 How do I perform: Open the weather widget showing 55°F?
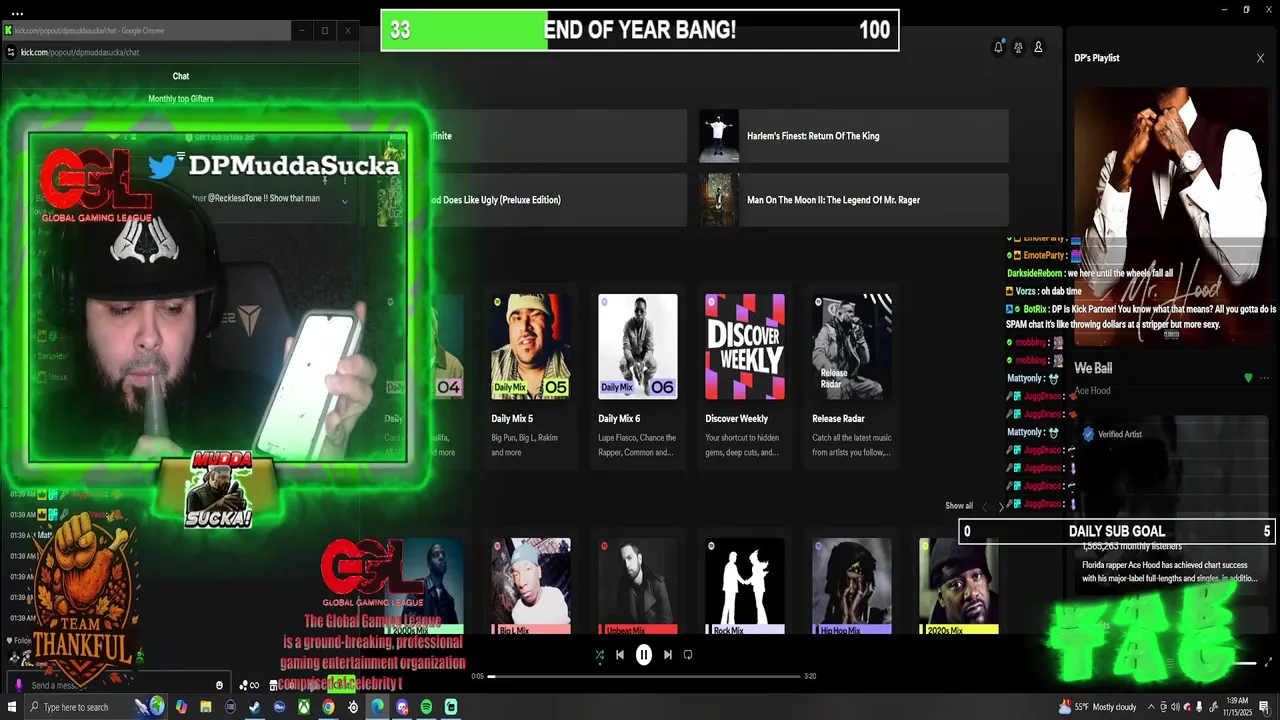[1098, 707]
